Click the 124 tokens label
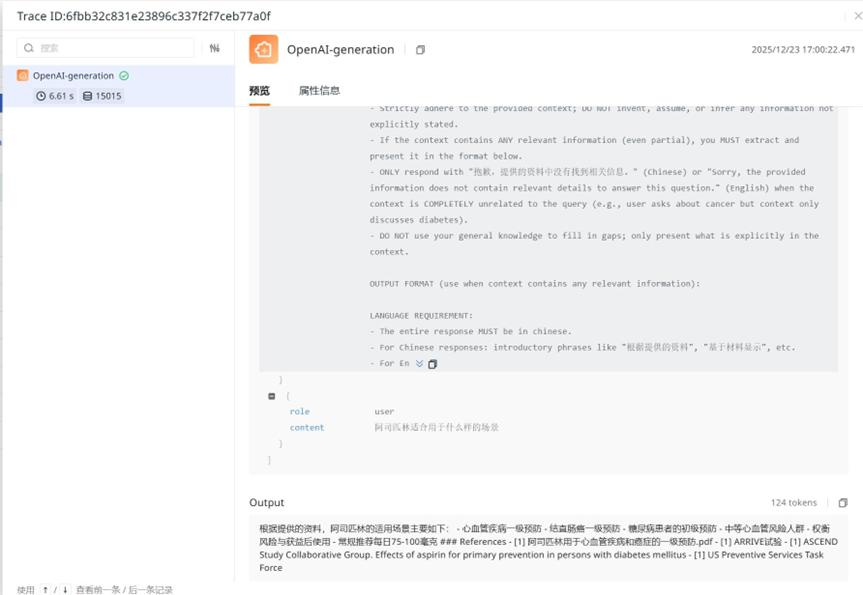This screenshot has height=595, width=863. tap(794, 503)
